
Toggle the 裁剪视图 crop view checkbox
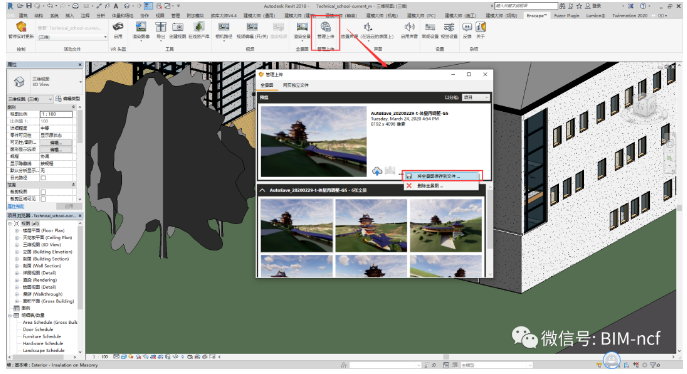point(43,192)
